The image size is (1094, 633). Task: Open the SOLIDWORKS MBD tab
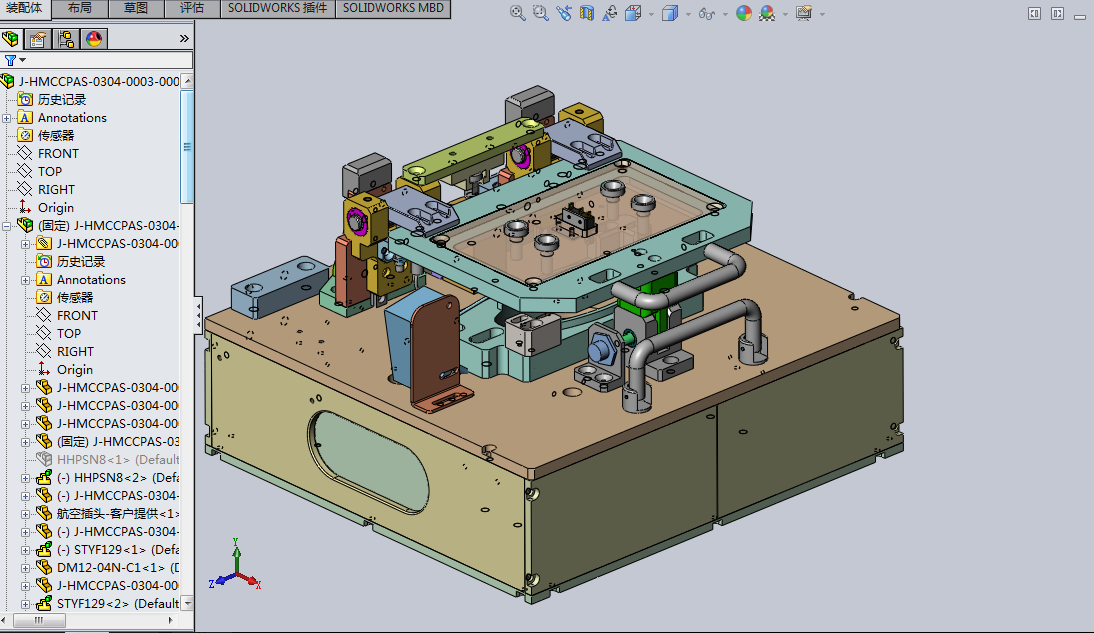pos(393,8)
